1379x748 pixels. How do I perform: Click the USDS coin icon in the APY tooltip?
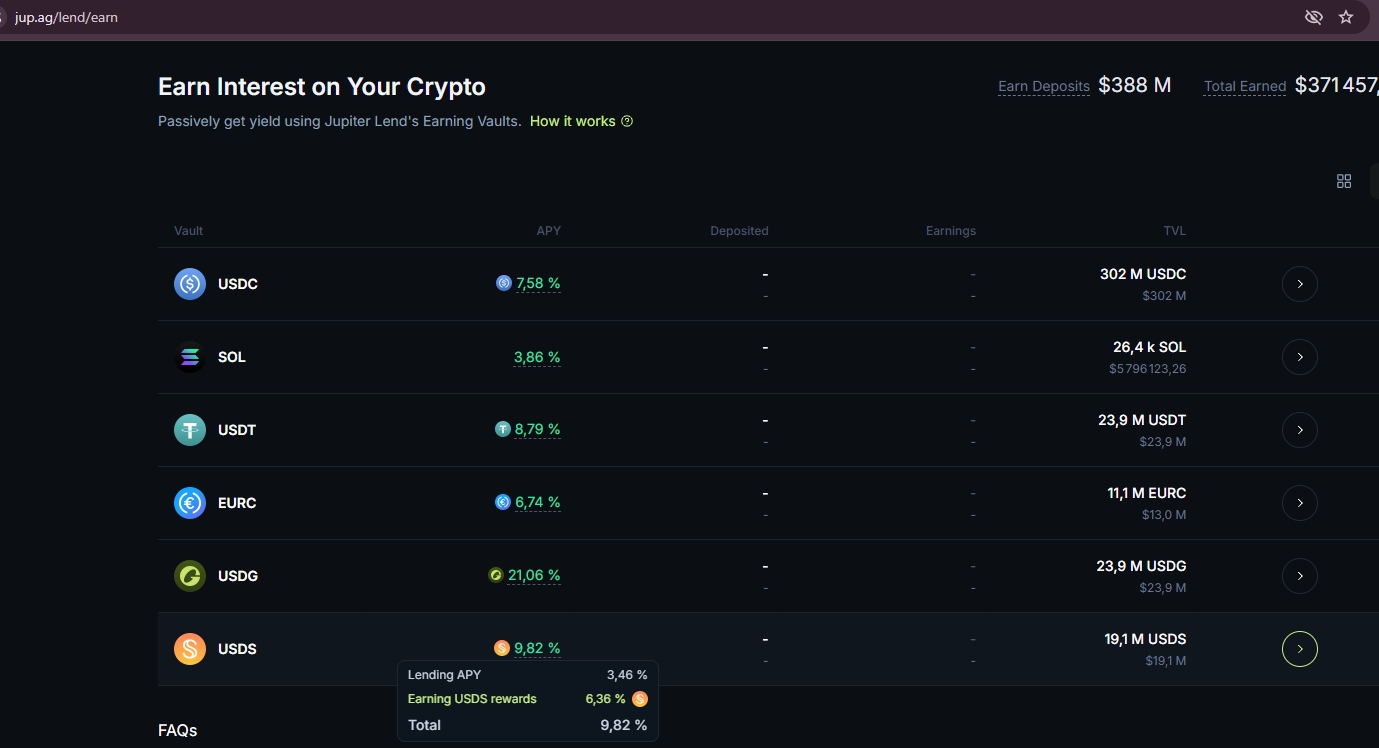[640, 699]
